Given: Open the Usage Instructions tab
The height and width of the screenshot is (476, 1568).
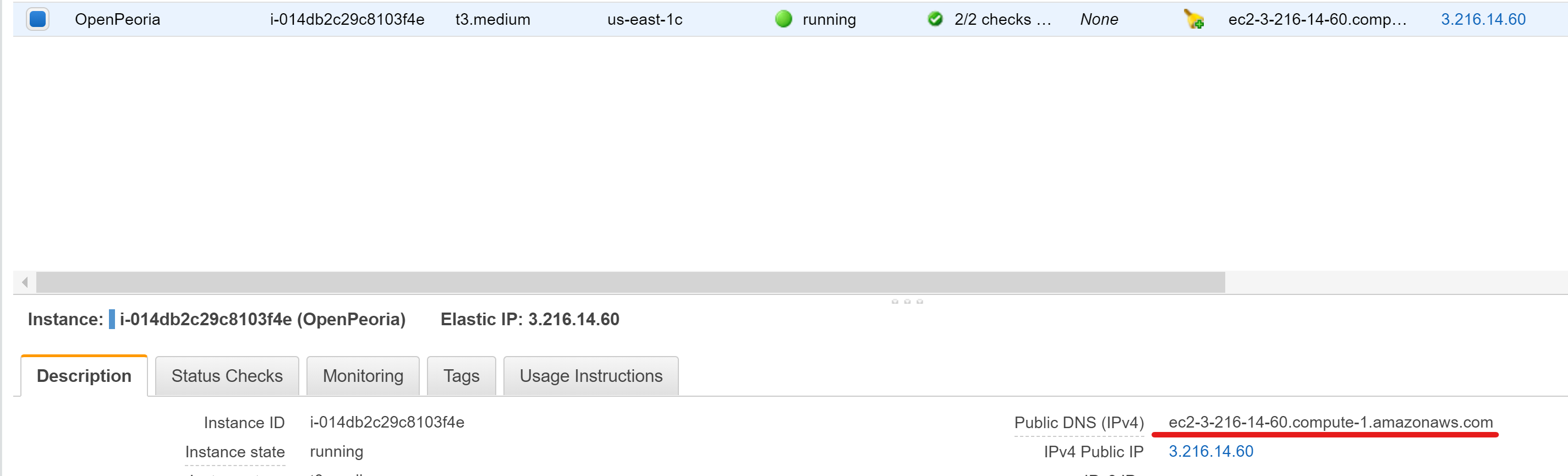Looking at the screenshot, I should coord(591,375).
